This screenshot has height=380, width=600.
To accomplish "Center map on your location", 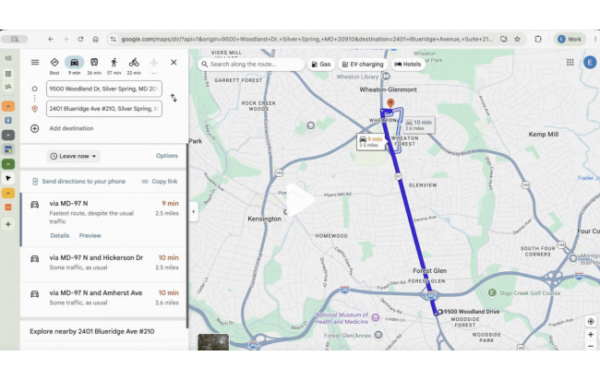I will point(590,321).
